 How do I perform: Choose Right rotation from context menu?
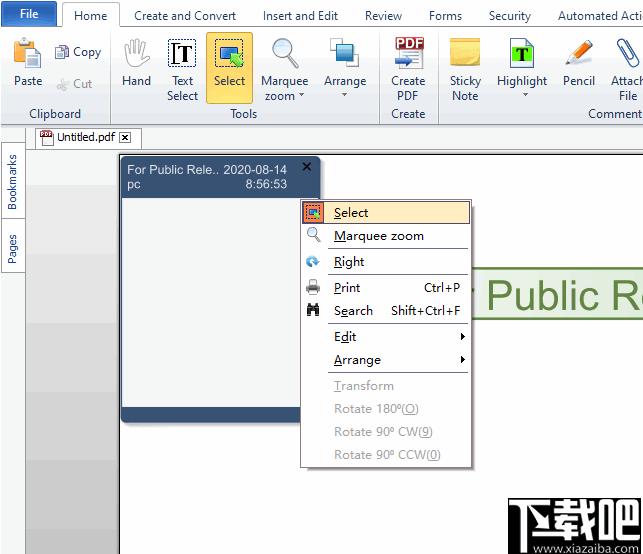386,262
